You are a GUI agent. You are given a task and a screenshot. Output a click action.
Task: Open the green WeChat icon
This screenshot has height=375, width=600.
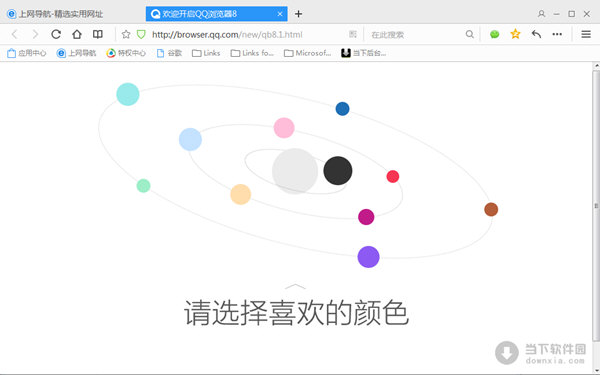click(495, 34)
